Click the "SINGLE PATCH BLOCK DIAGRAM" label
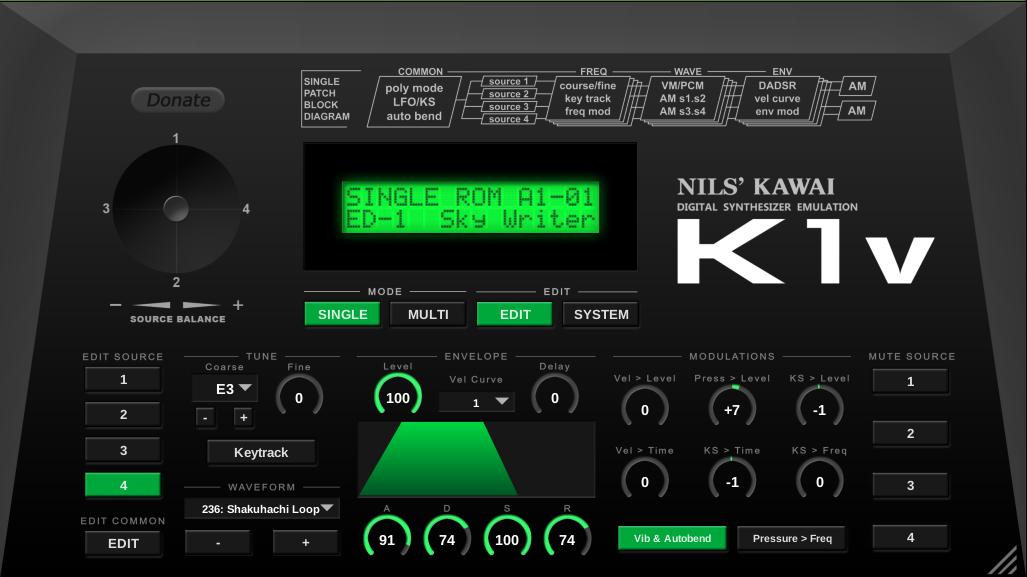This screenshot has width=1027, height=577. coord(326,99)
